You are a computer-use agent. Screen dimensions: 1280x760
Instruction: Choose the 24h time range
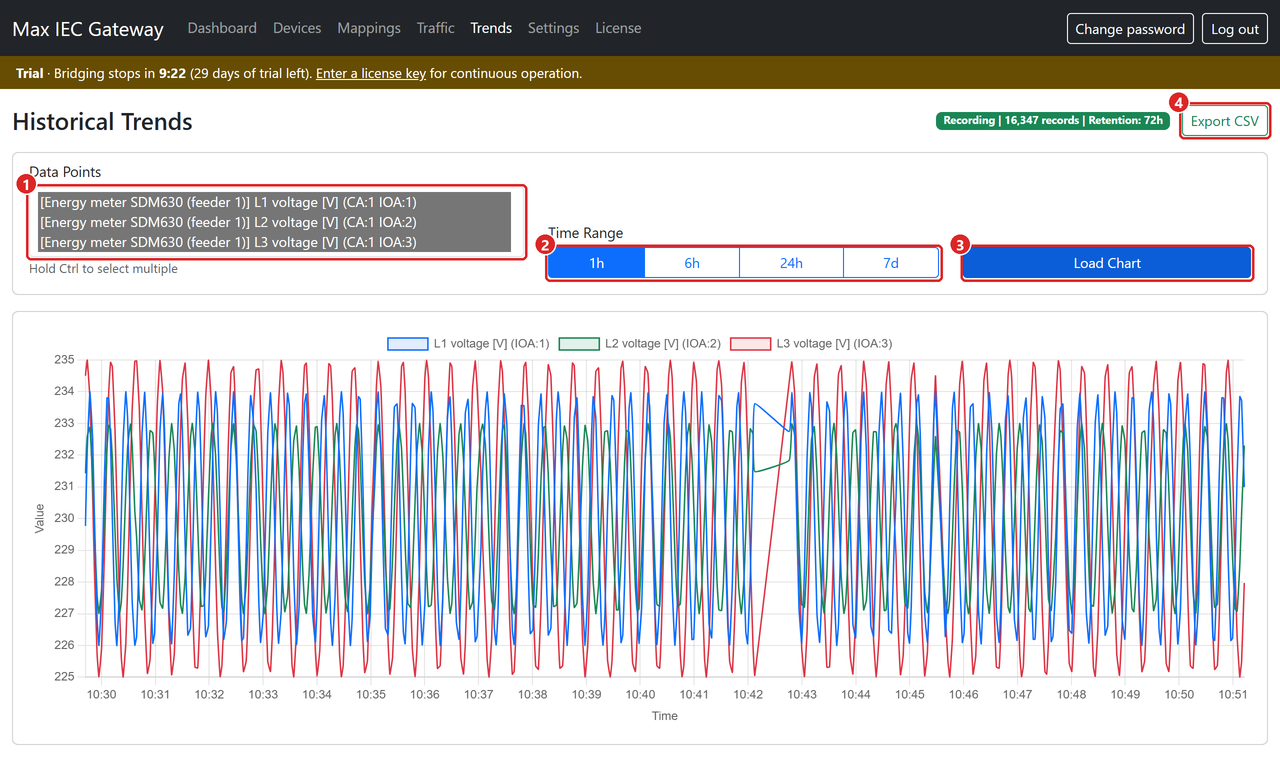point(791,263)
